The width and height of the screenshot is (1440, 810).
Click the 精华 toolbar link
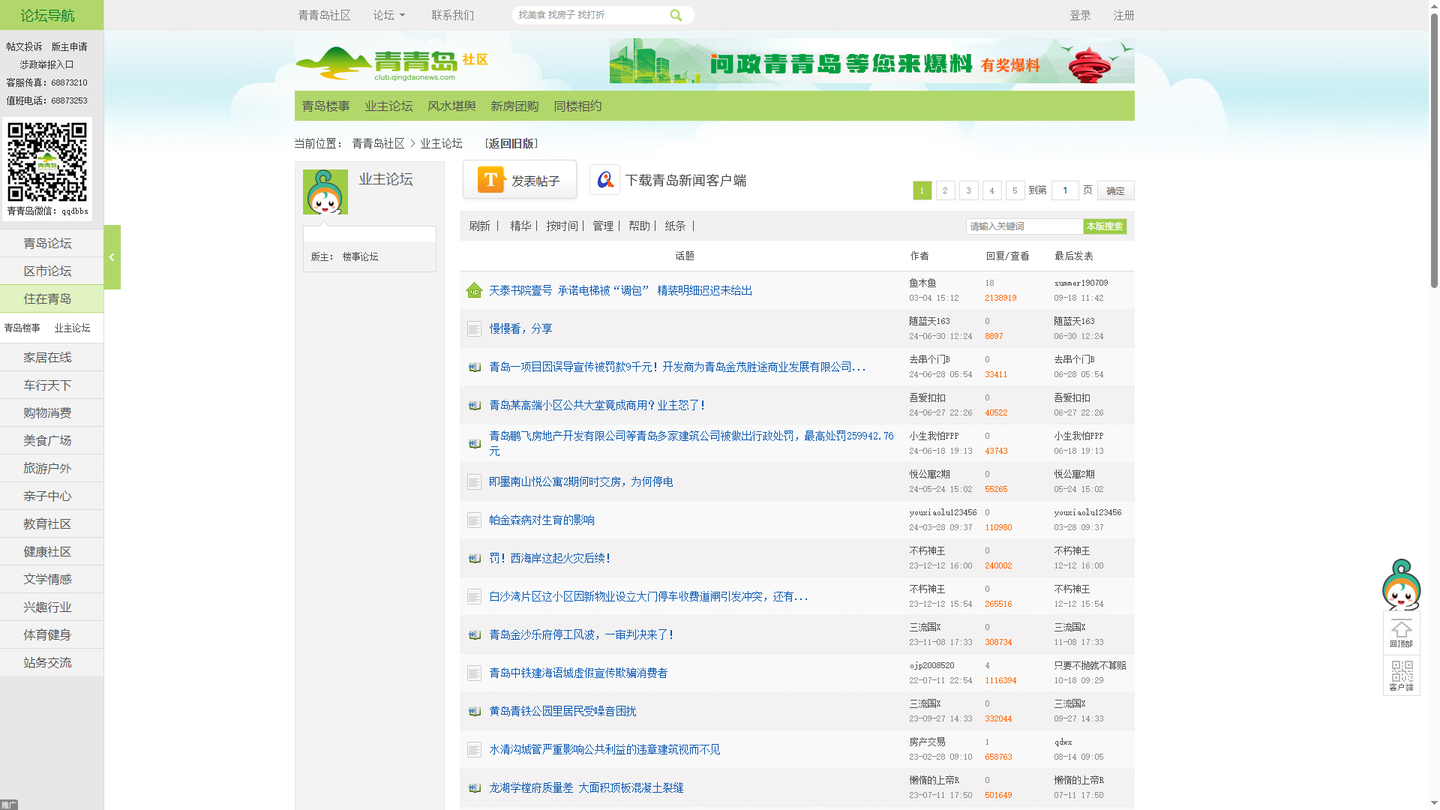[521, 226]
